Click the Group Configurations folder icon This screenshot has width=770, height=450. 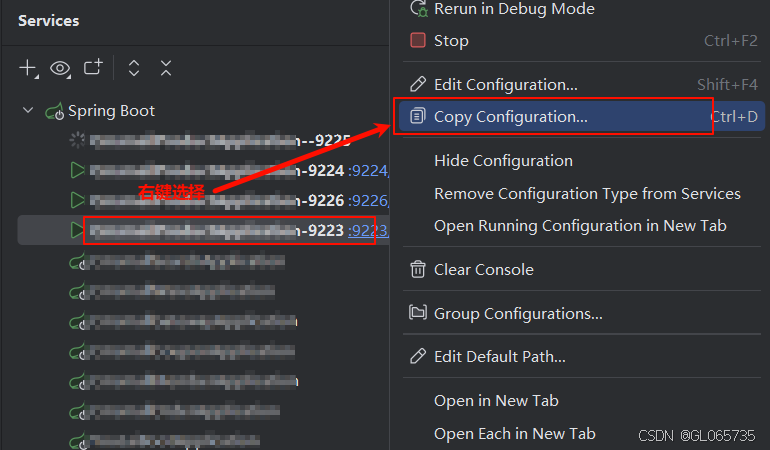click(x=418, y=312)
